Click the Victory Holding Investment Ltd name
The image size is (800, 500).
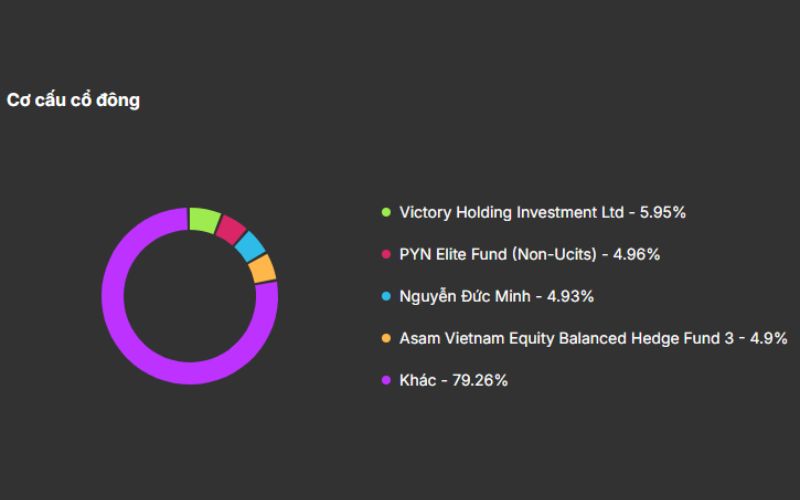coord(511,212)
